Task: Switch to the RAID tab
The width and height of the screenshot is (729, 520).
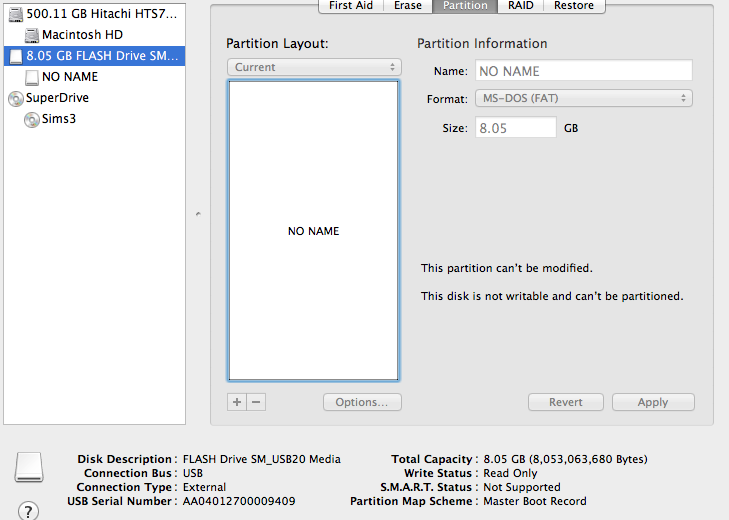Action: pos(521,6)
